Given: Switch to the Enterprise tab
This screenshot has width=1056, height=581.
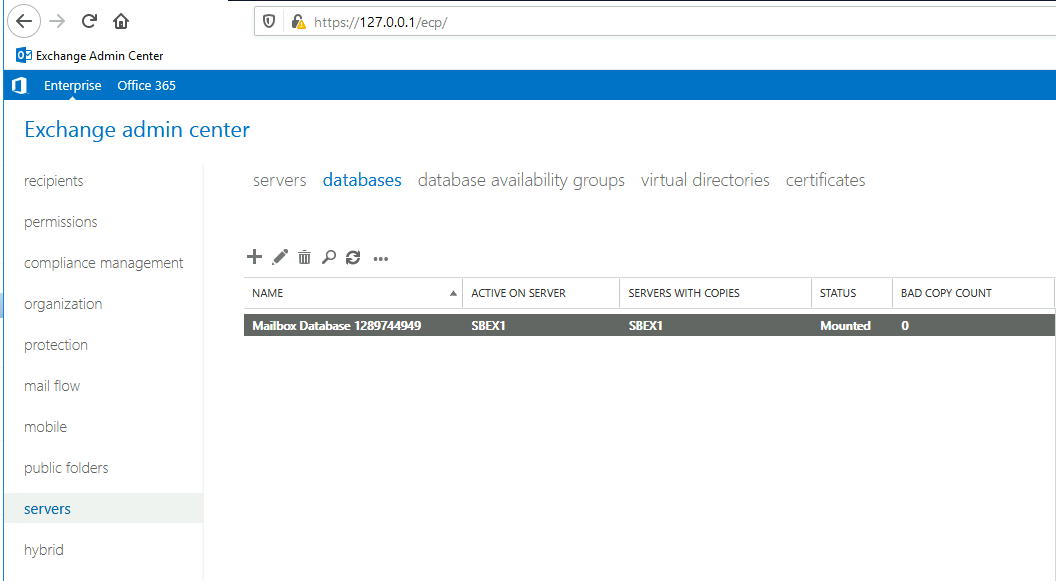Looking at the screenshot, I should click(73, 86).
